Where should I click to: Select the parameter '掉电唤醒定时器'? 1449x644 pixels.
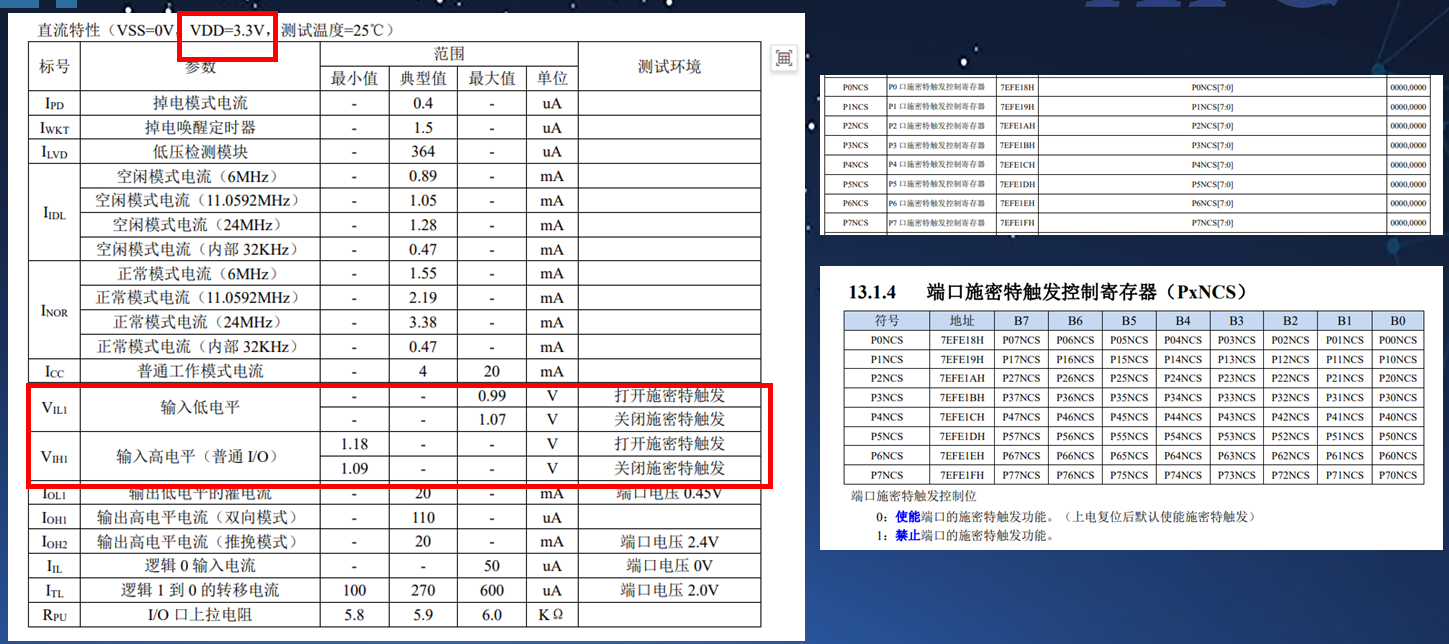pos(200,127)
